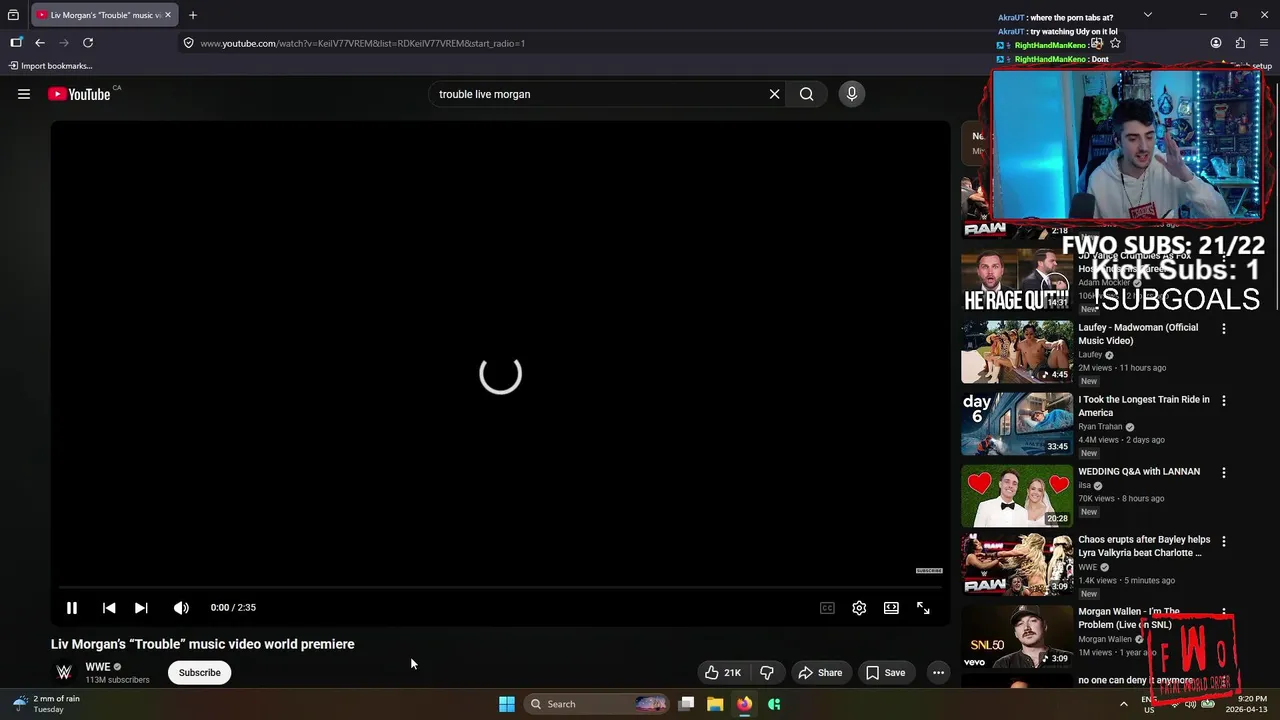Toggle theater mode on the player

pos(891,608)
